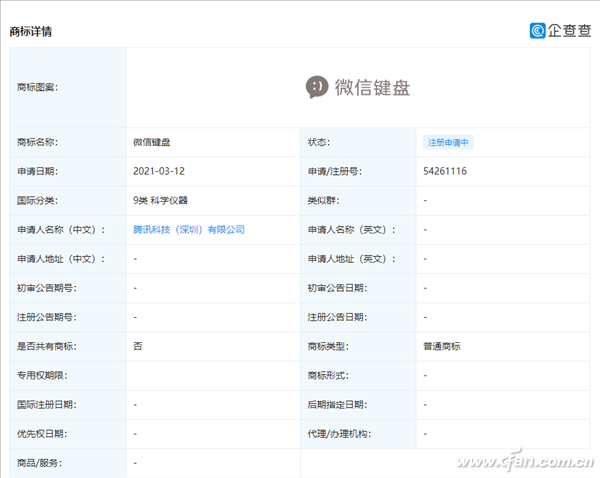Select the 9类 科学仪器 classification value
Screen dimensions: 600x478
pos(160,200)
